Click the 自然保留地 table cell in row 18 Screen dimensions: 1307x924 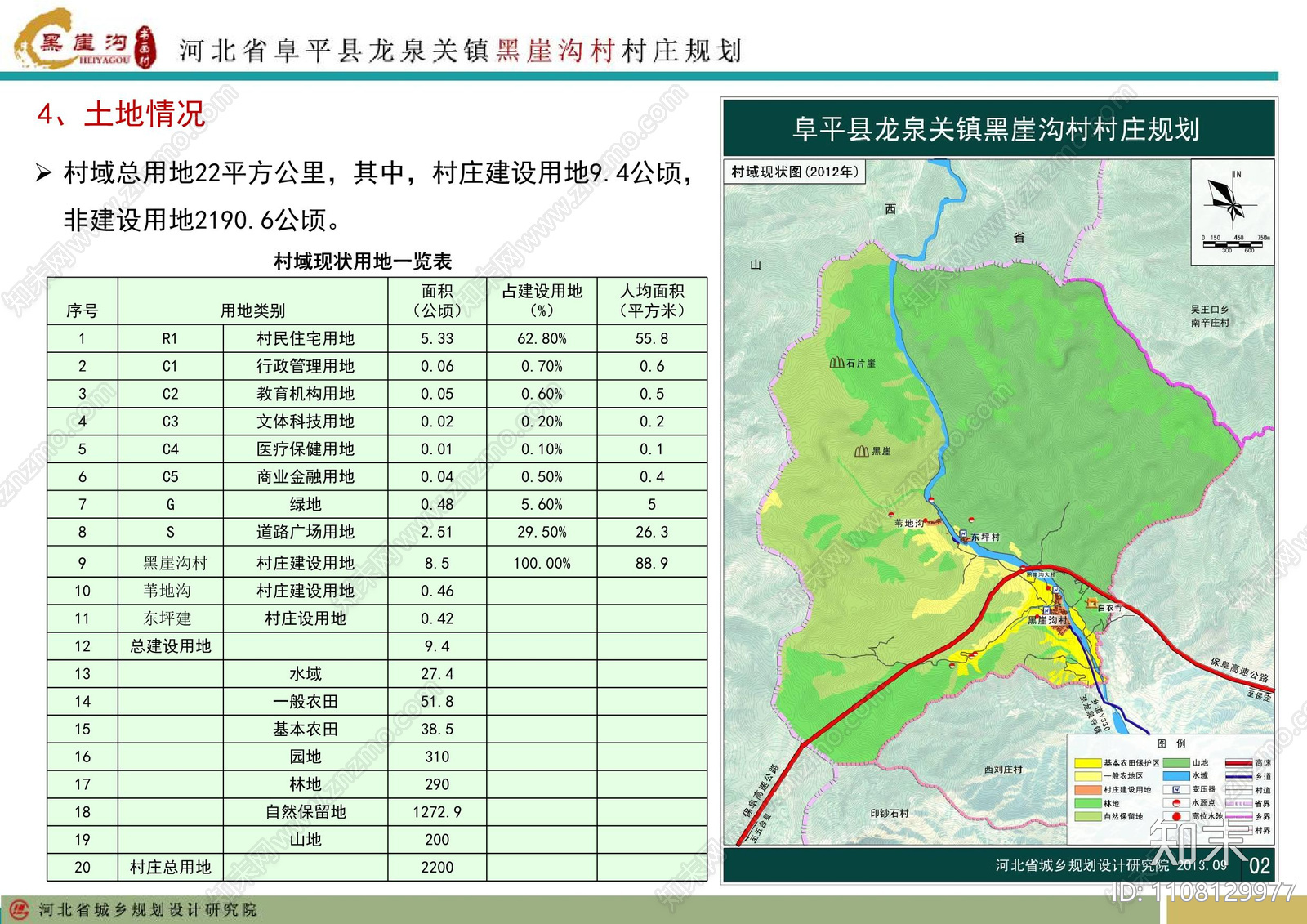(306, 812)
